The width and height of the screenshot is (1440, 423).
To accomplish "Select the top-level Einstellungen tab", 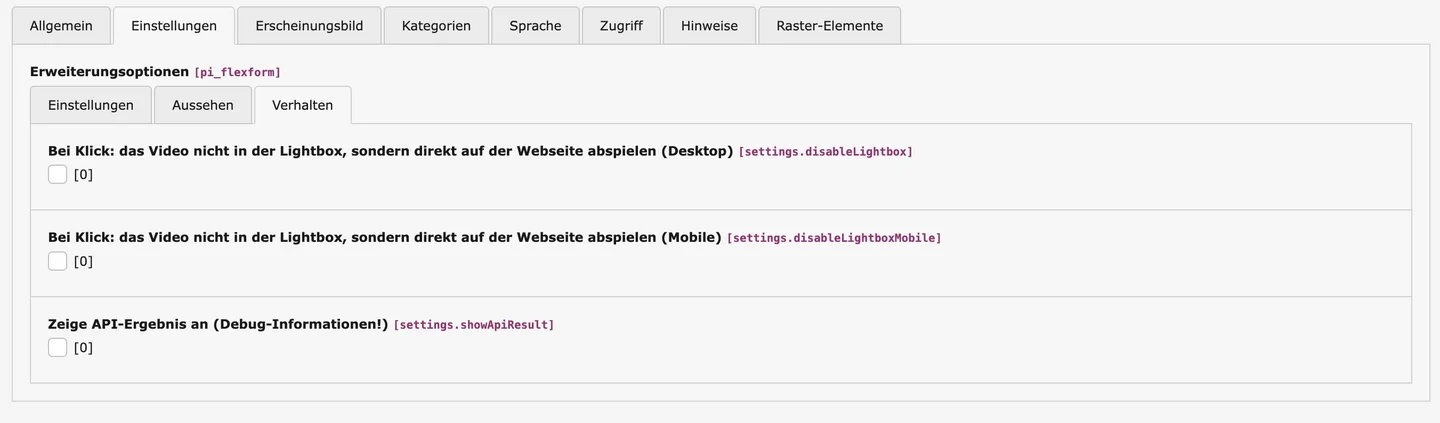I will (174, 26).
